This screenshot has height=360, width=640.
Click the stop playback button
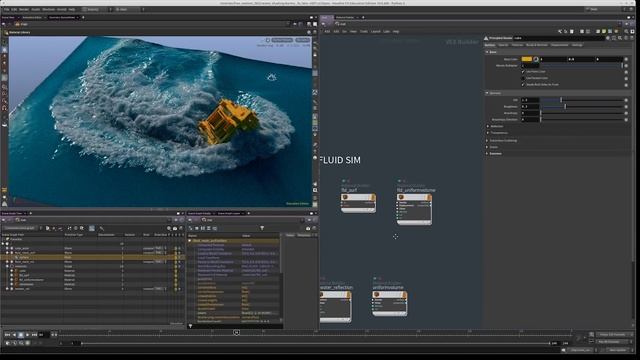(21, 335)
